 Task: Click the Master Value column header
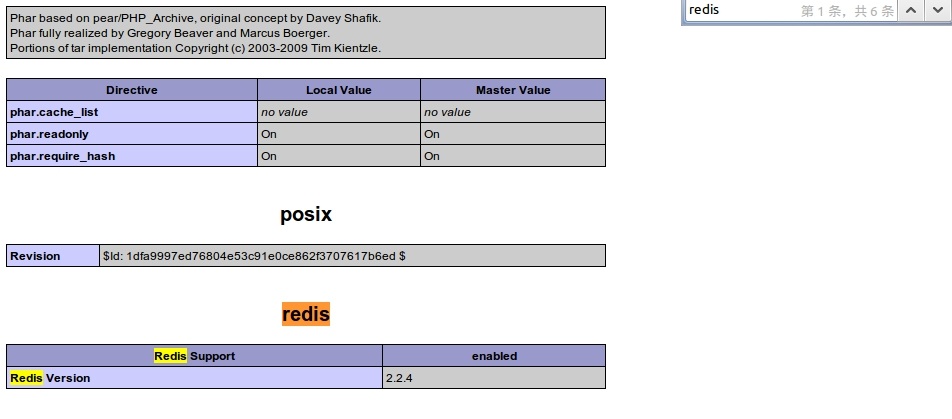512,90
